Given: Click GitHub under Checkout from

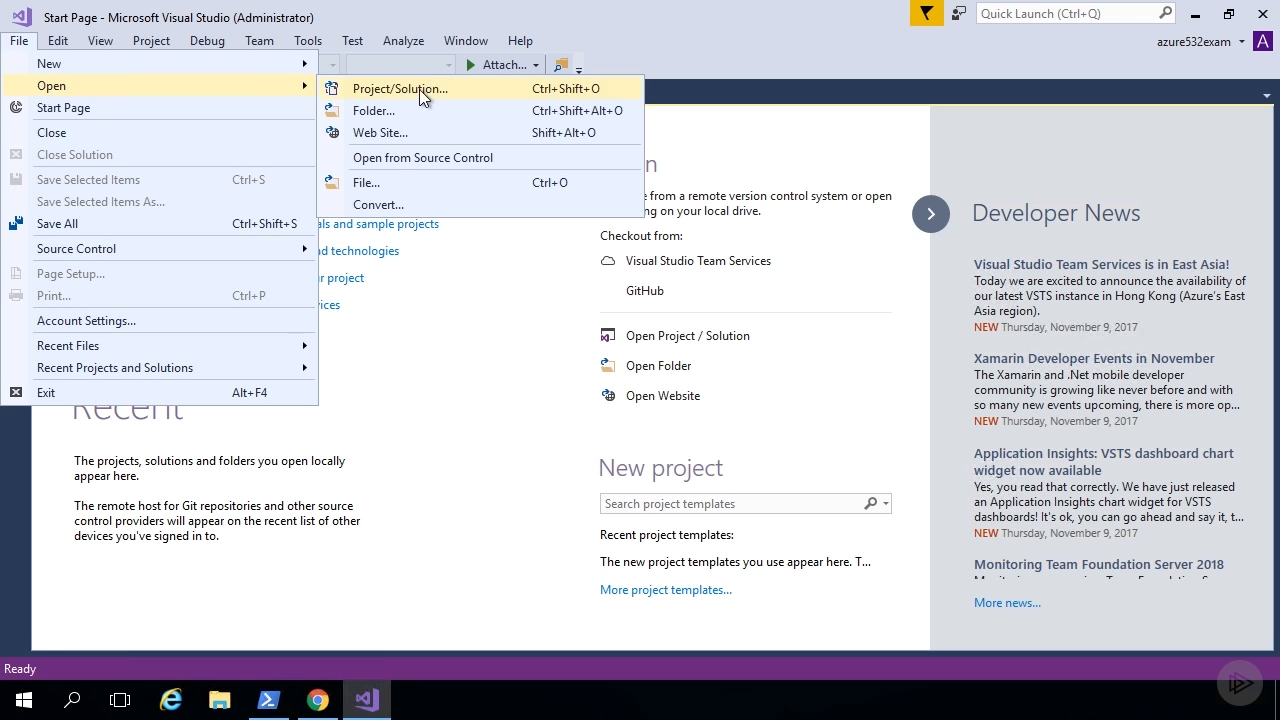Looking at the screenshot, I should pos(645,291).
